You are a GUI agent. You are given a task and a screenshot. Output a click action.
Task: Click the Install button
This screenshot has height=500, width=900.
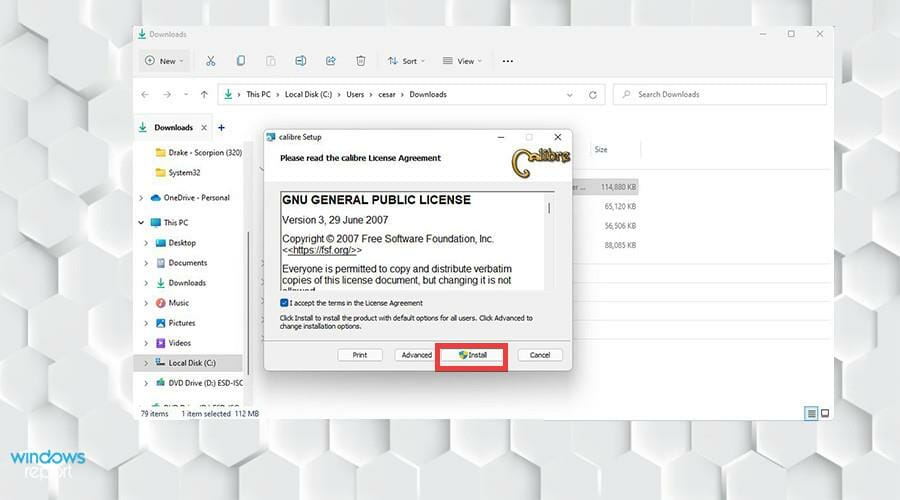[x=472, y=355]
